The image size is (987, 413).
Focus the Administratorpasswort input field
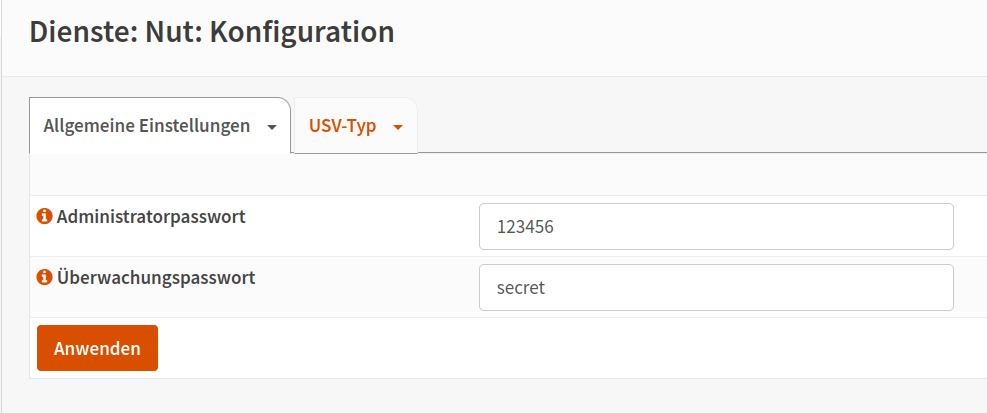pos(716,227)
